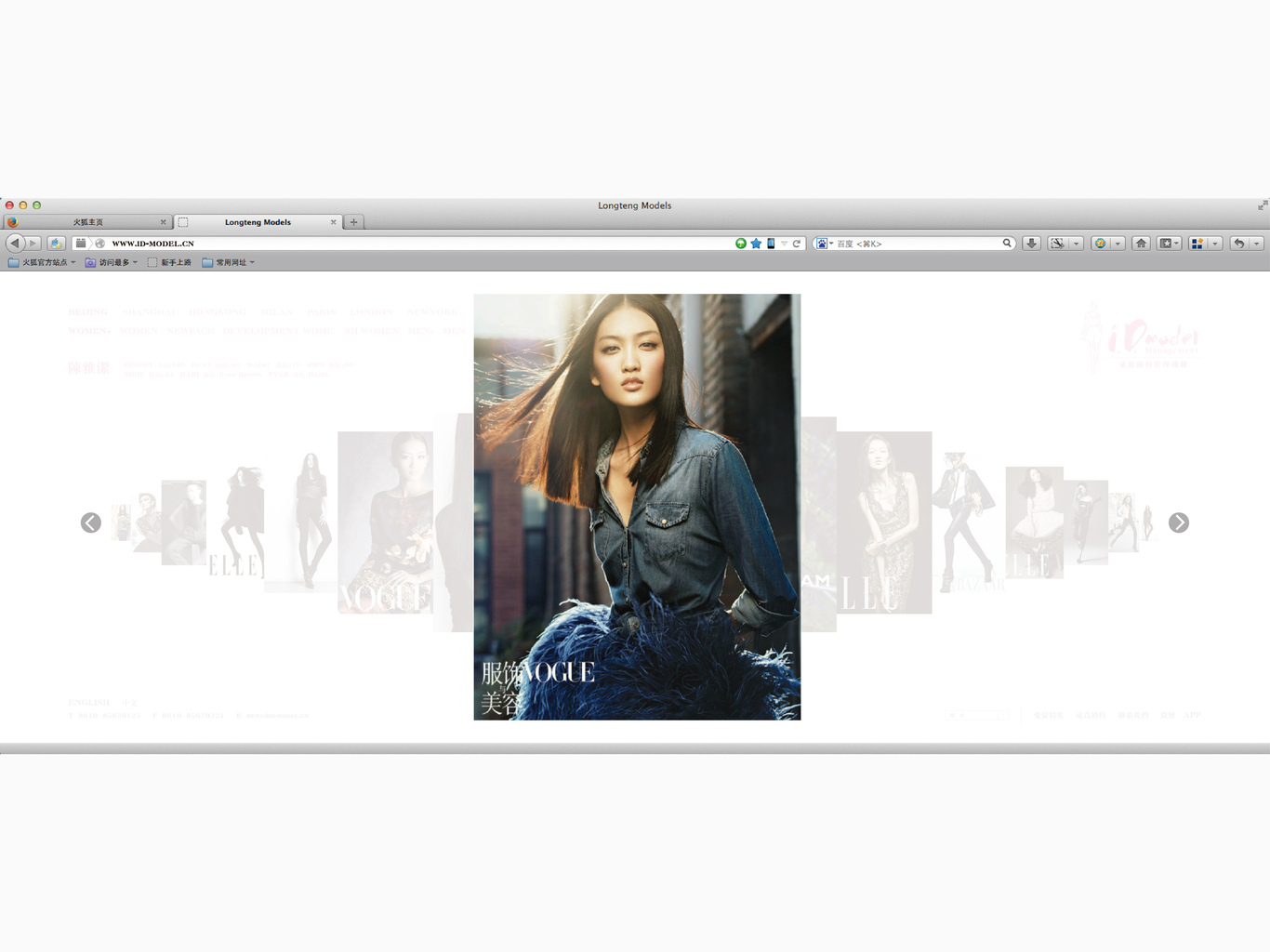Select the faded BAZAAR thumbnail on the right

971,522
